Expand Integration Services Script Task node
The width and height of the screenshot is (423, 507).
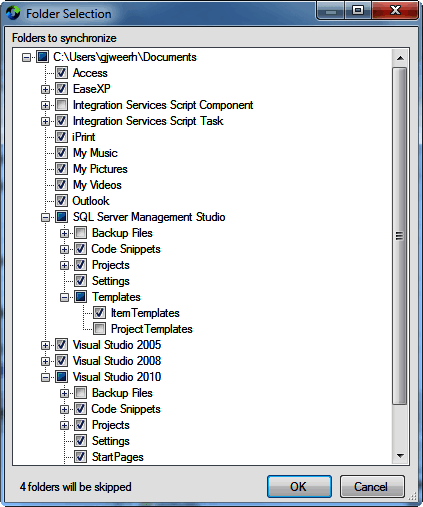(x=45, y=121)
